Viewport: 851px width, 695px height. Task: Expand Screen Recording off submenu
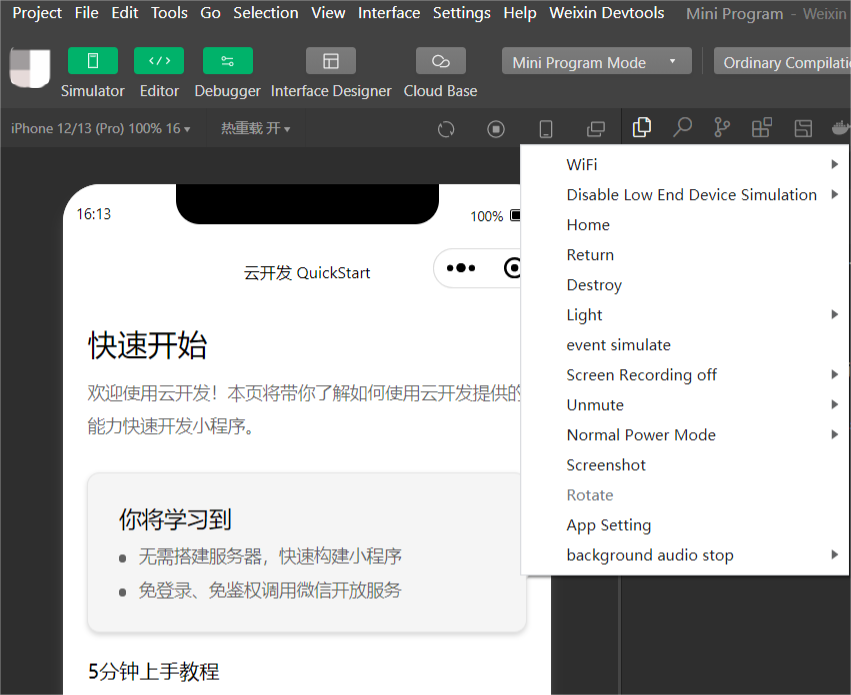click(x=685, y=375)
